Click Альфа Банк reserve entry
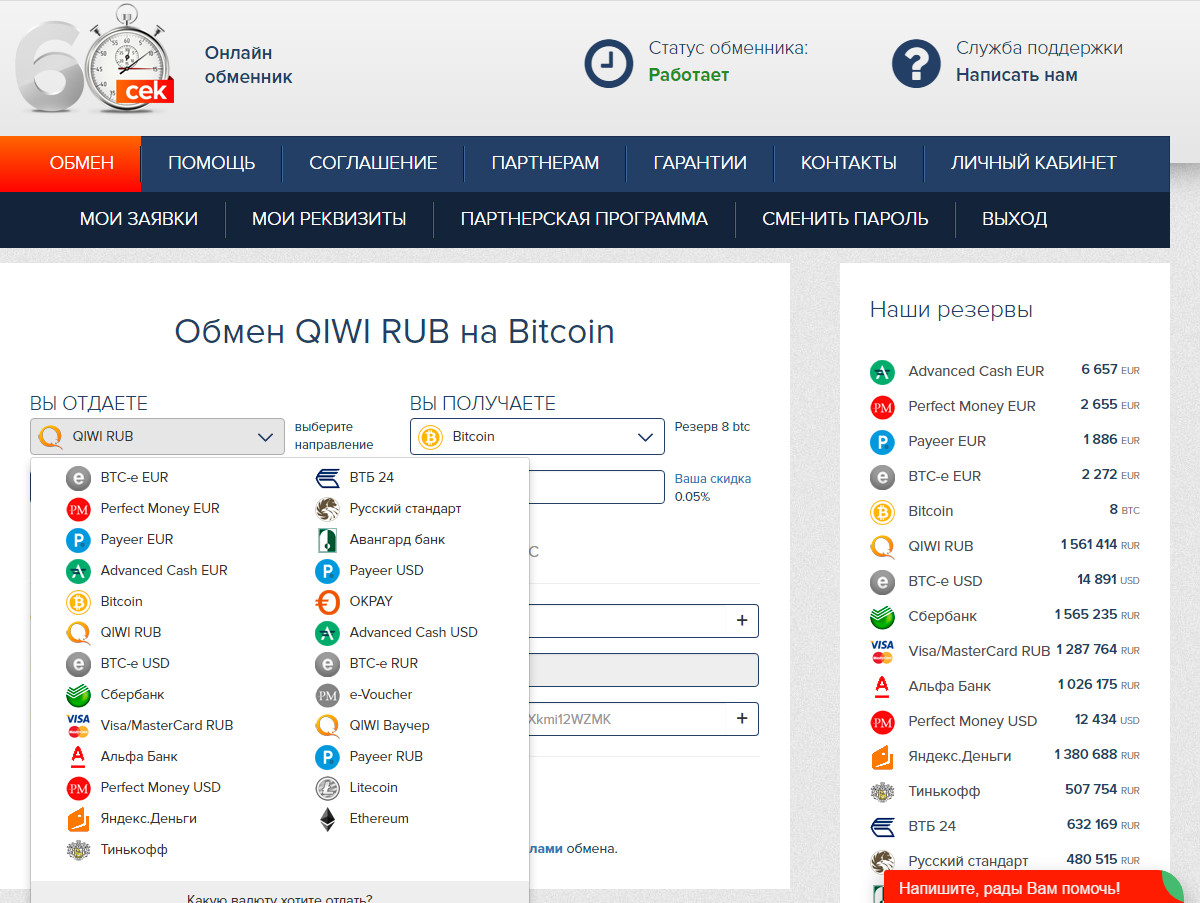Image resolution: width=1200 pixels, height=903 pixels. click(x=1004, y=686)
